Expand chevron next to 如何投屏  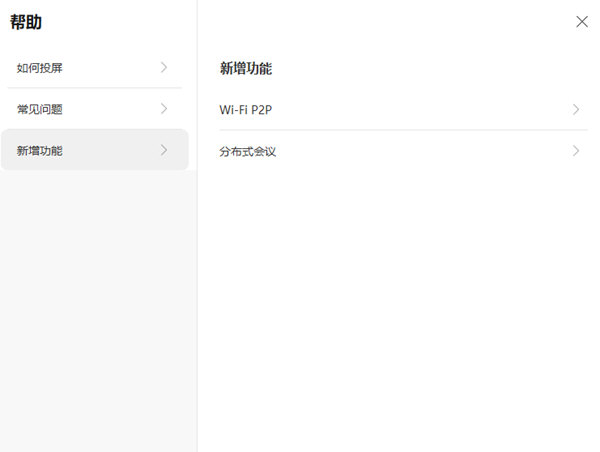pos(164,67)
